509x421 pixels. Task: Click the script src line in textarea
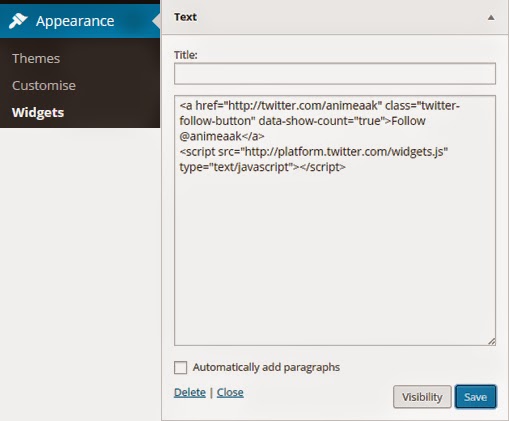314,152
